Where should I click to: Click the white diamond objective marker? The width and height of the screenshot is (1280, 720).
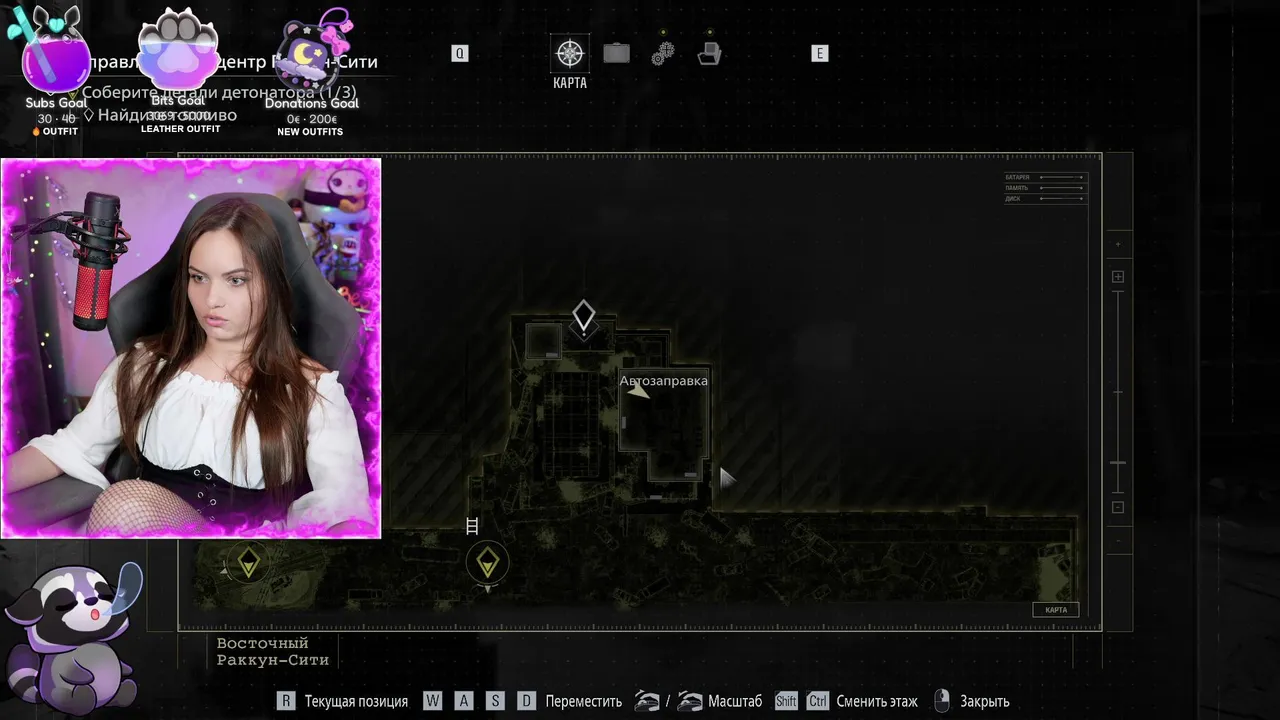583,318
